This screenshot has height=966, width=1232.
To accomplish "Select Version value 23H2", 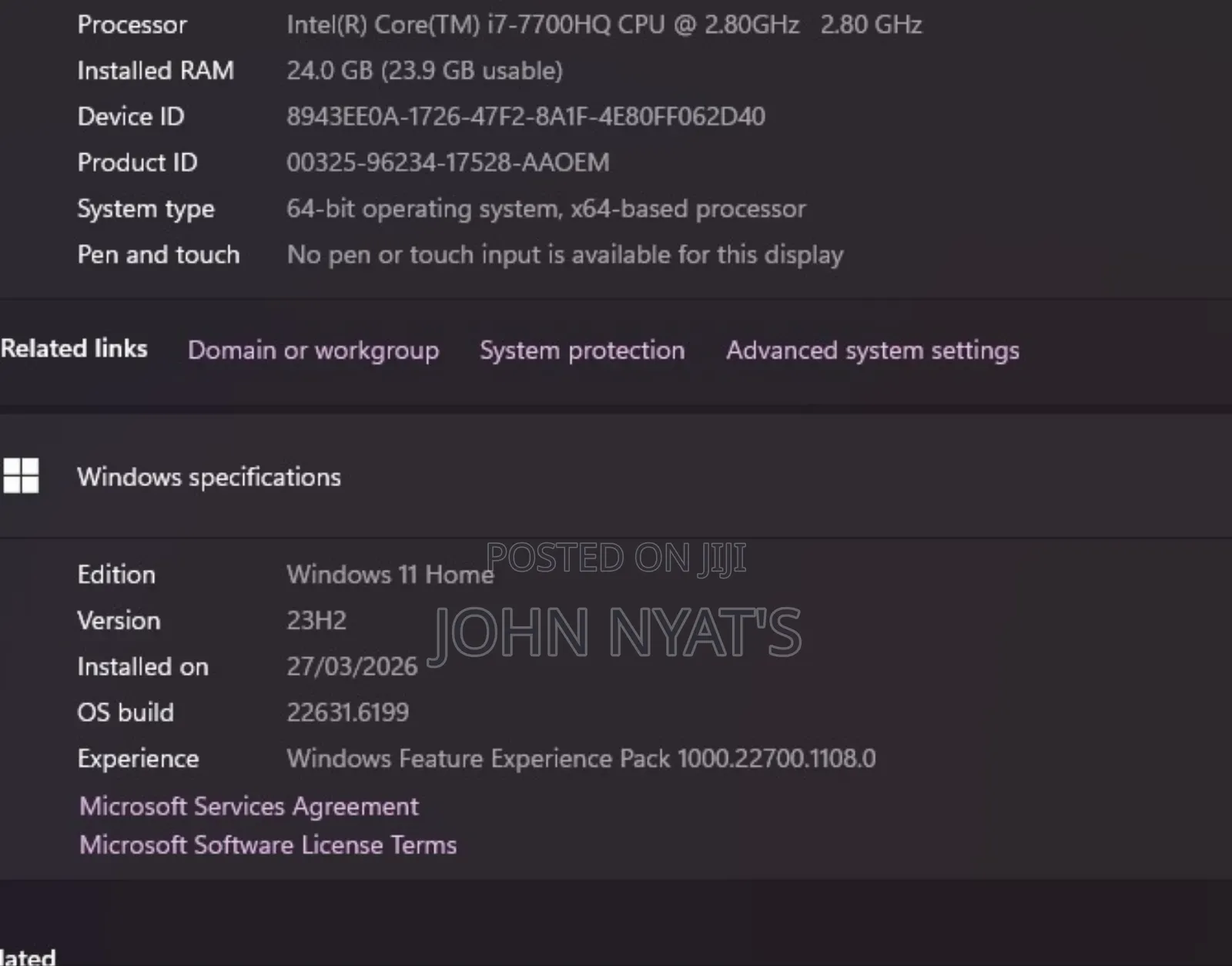I will click(316, 621).
